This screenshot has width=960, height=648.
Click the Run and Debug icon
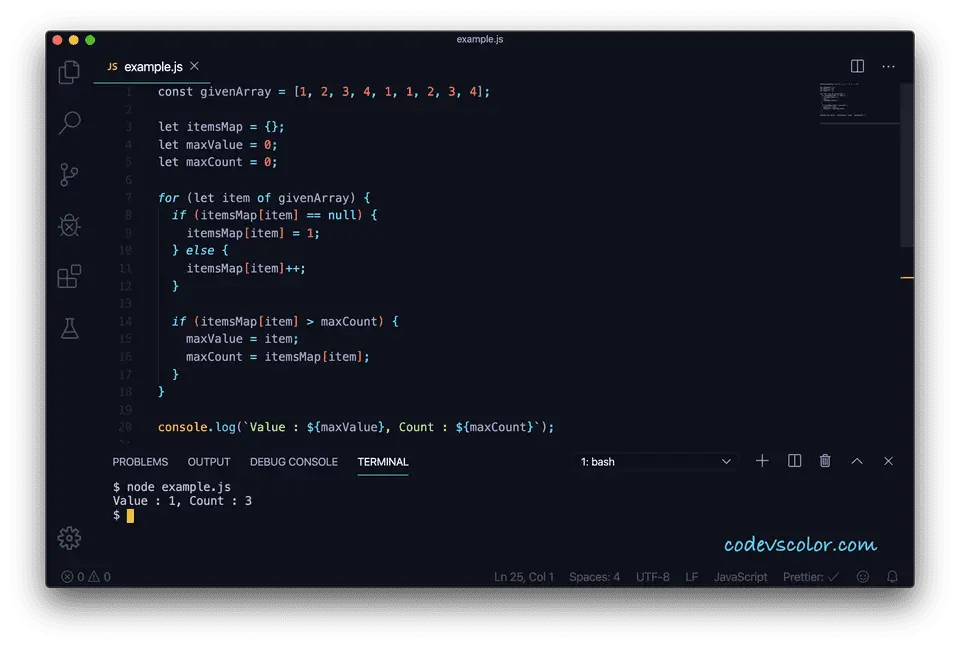pos(69,225)
